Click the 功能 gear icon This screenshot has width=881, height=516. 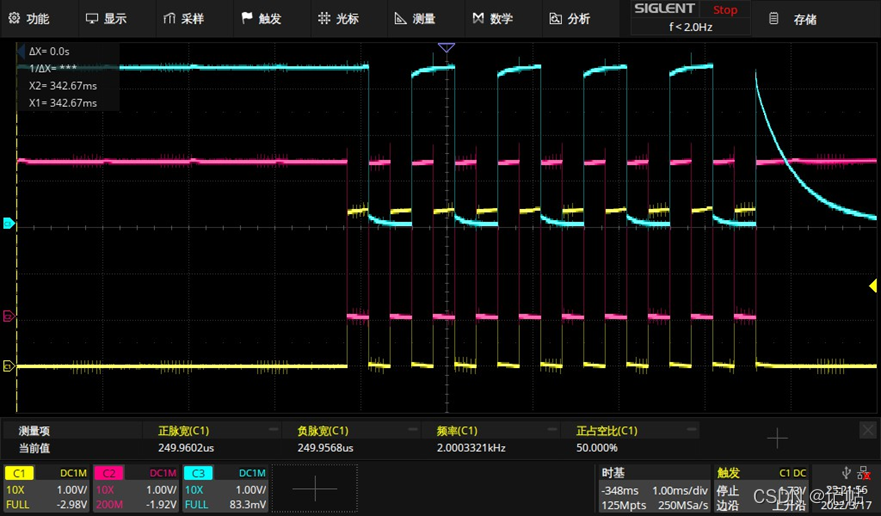tap(14, 18)
